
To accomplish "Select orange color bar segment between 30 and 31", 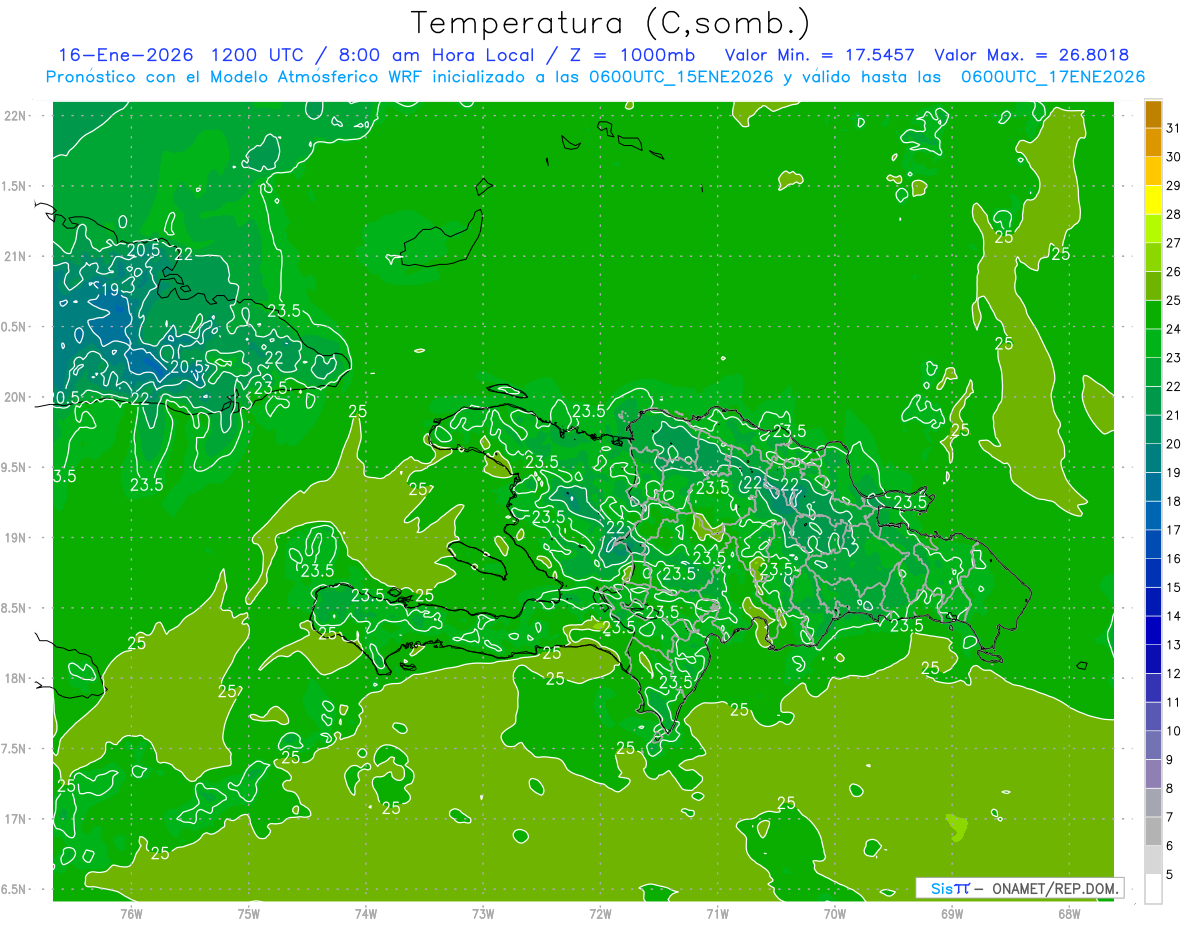I will click(1153, 142).
